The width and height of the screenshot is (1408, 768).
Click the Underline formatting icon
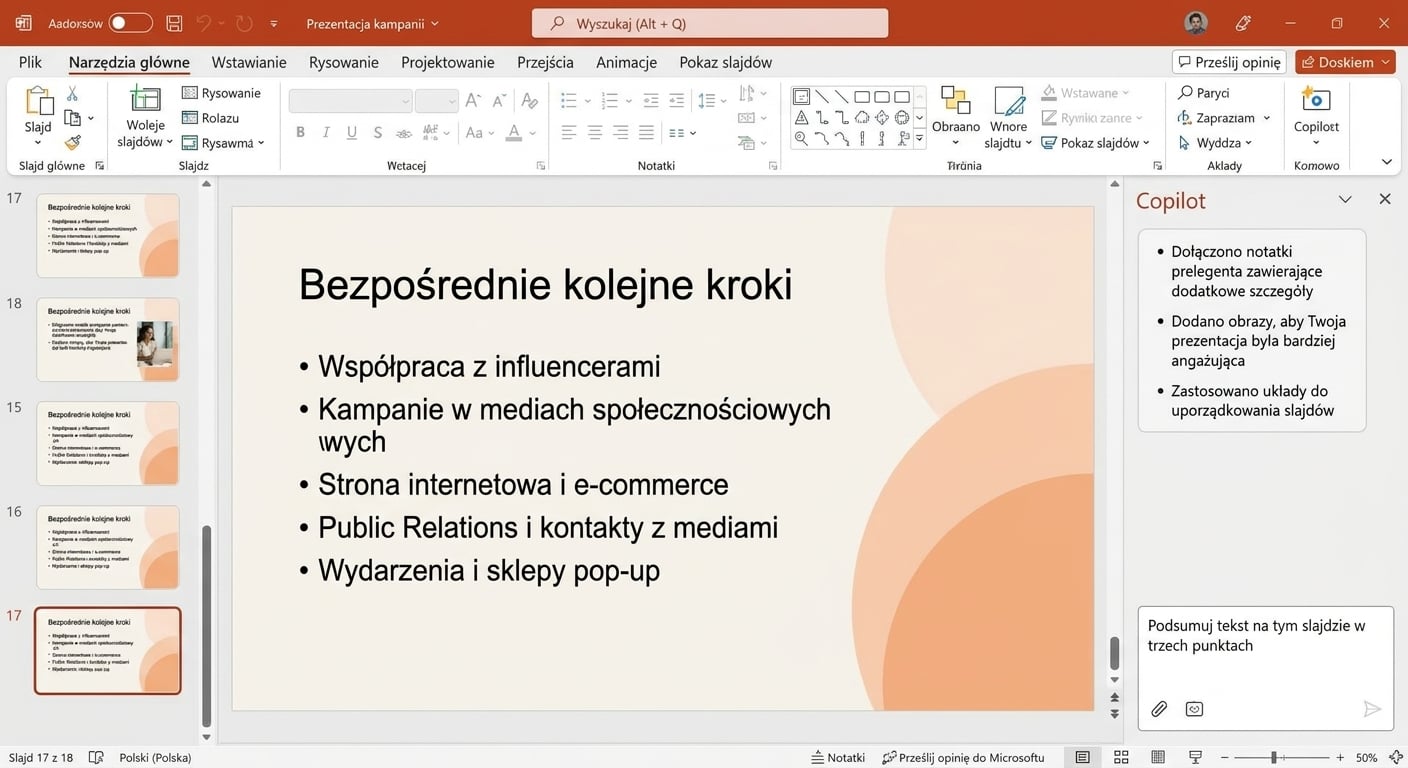coord(352,132)
